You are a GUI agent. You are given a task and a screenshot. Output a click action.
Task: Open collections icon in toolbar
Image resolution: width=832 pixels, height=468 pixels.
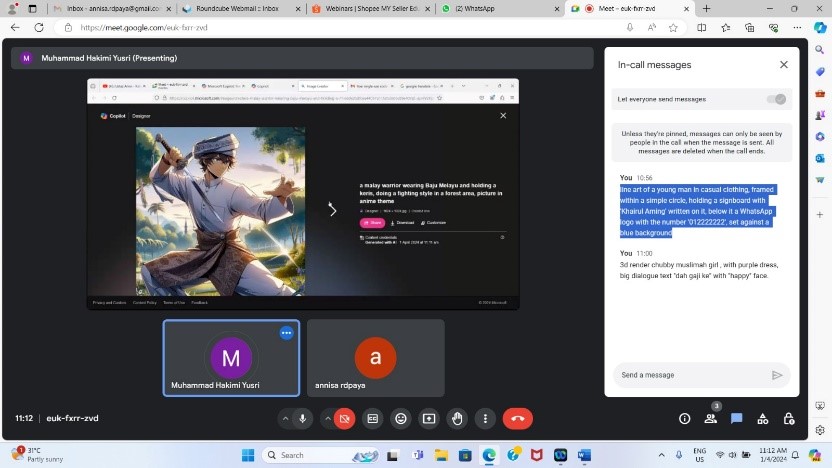coord(749,28)
